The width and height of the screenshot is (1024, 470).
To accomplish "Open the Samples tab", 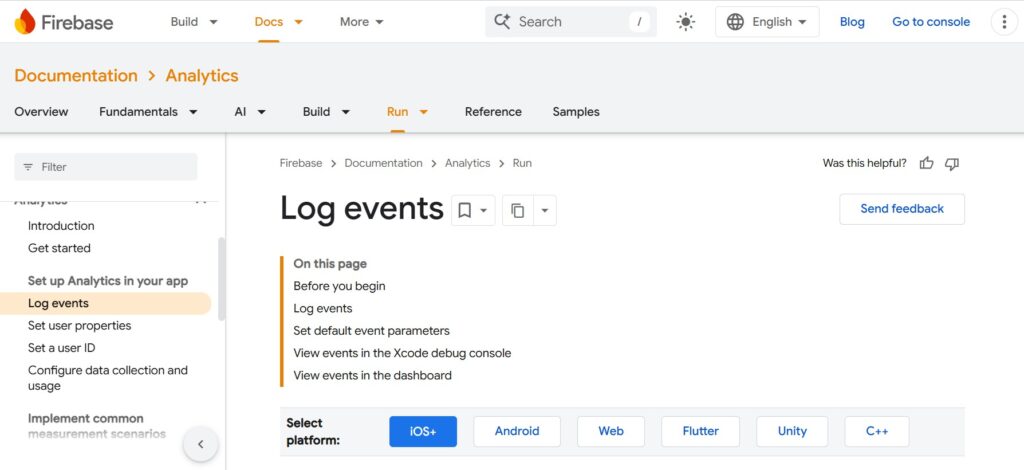I will point(576,112).
